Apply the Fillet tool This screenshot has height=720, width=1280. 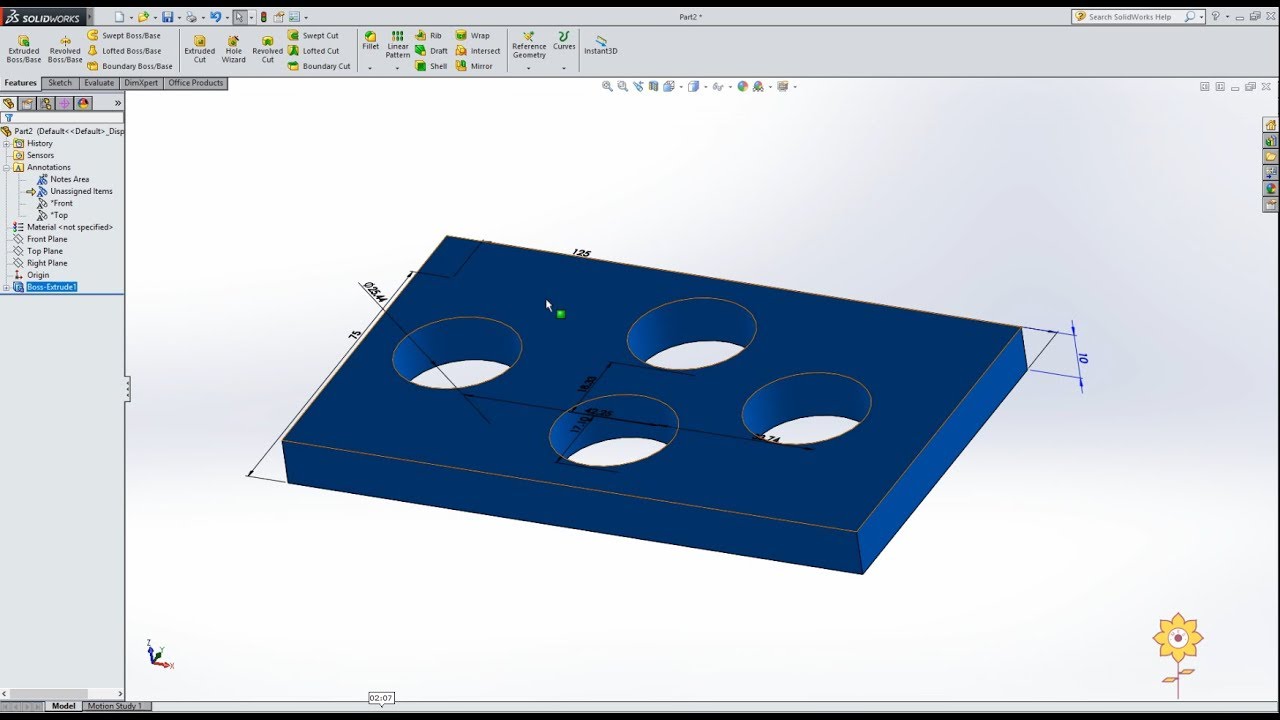point(370,40)
